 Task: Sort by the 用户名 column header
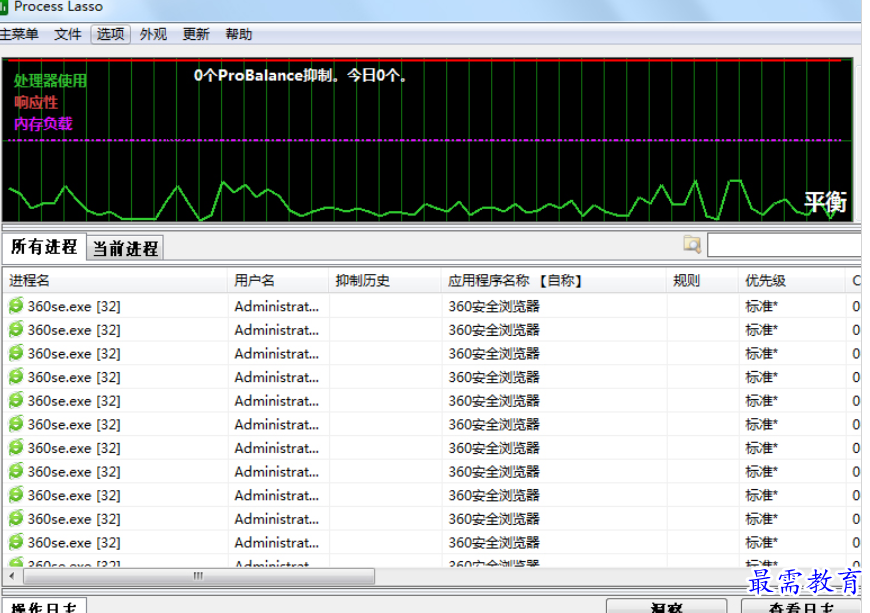click(x=278, y=281)
